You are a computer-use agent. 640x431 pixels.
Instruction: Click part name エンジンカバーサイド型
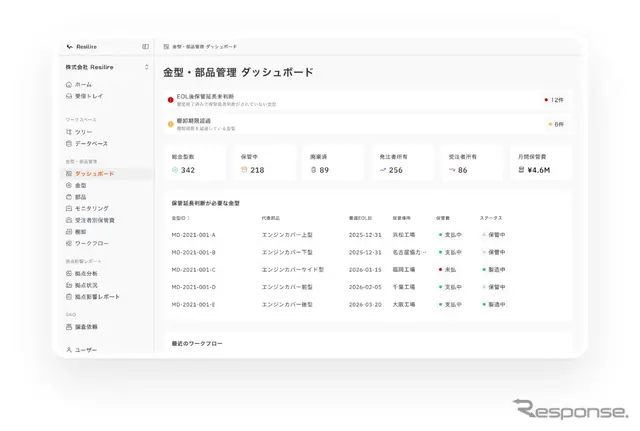click(293, 270)
